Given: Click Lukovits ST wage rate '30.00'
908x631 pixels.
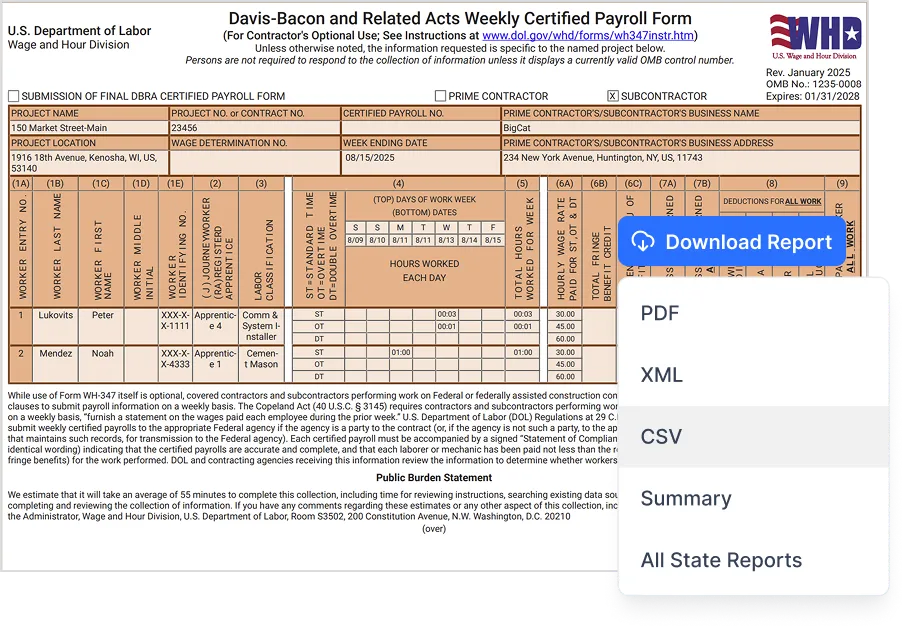Looking at the screenshot, I should pyautogui.click(x=565, y=314).
